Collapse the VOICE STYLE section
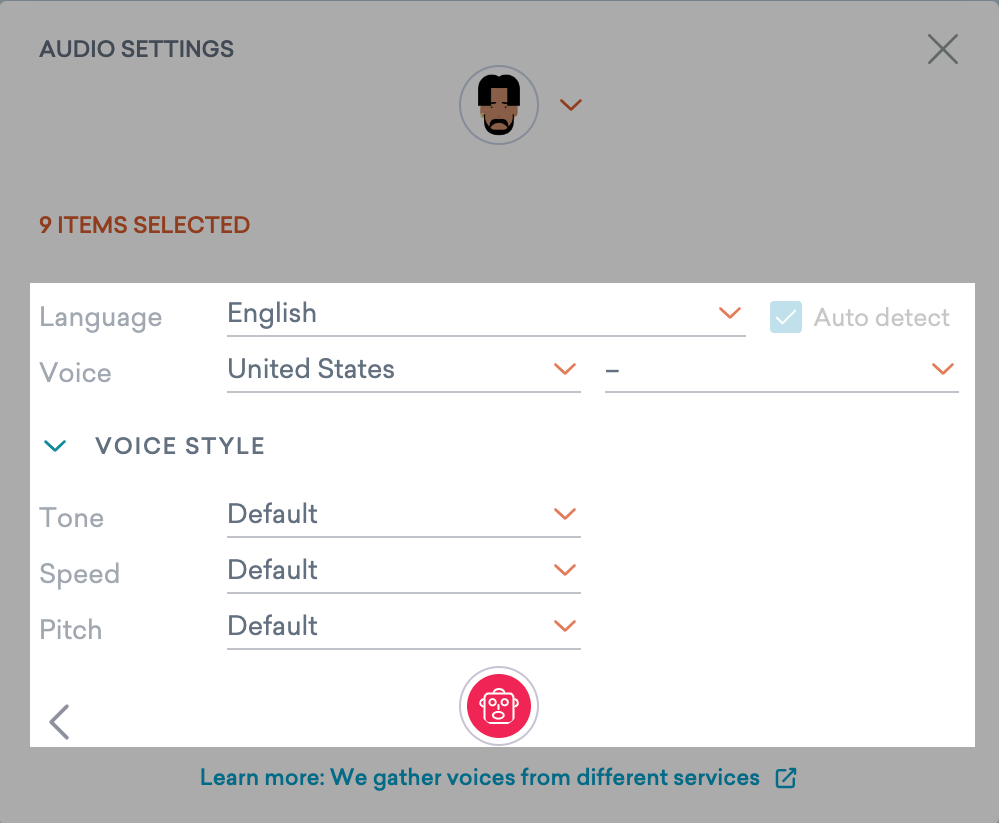The image size is (999, 823). click(56, 445)
